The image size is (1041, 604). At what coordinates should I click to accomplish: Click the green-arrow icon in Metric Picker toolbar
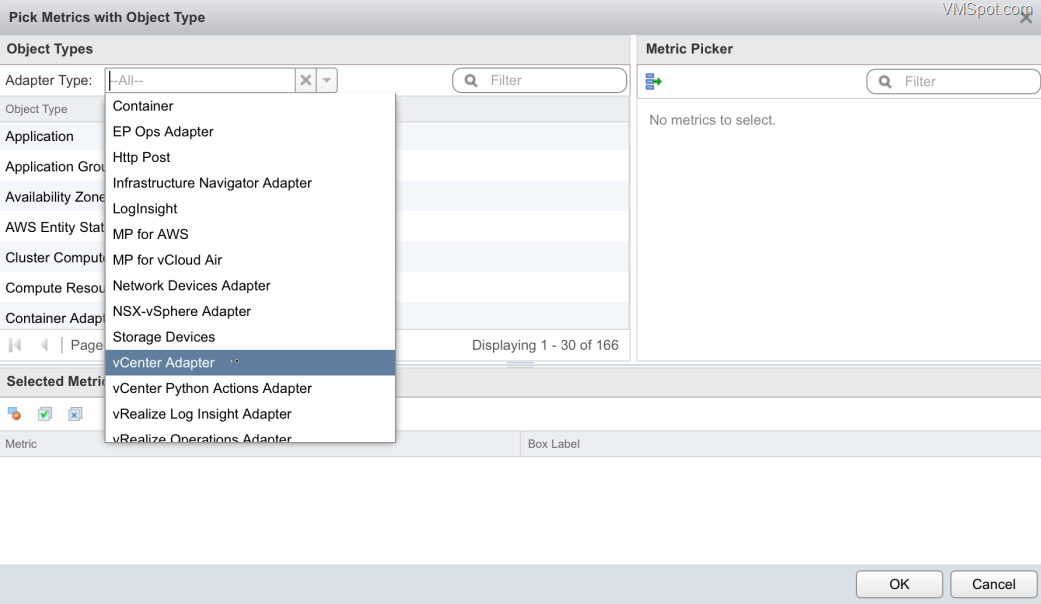coord(653,81)
